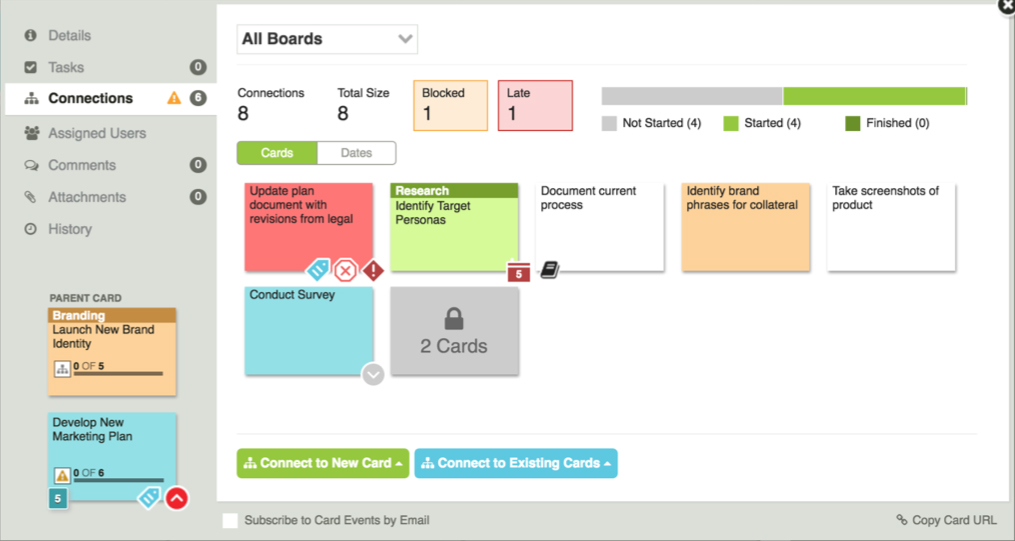Click the red calendar icon on Identify Target Personas card

pyautogui.click(x=519, y=271)
